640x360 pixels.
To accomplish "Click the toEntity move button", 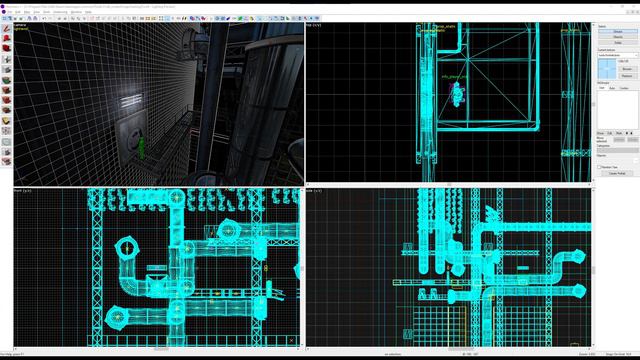I will point(632,140).
